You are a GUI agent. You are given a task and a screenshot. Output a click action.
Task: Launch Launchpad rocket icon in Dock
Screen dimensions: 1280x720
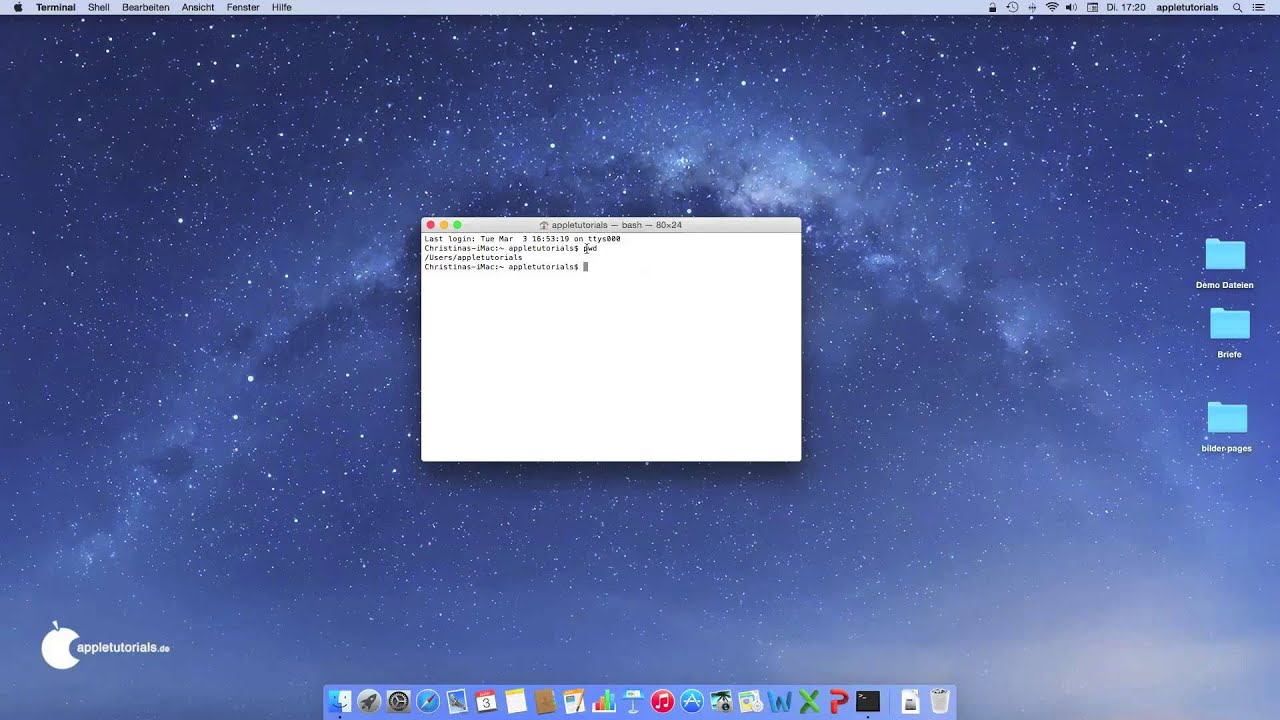coord(369,702)
